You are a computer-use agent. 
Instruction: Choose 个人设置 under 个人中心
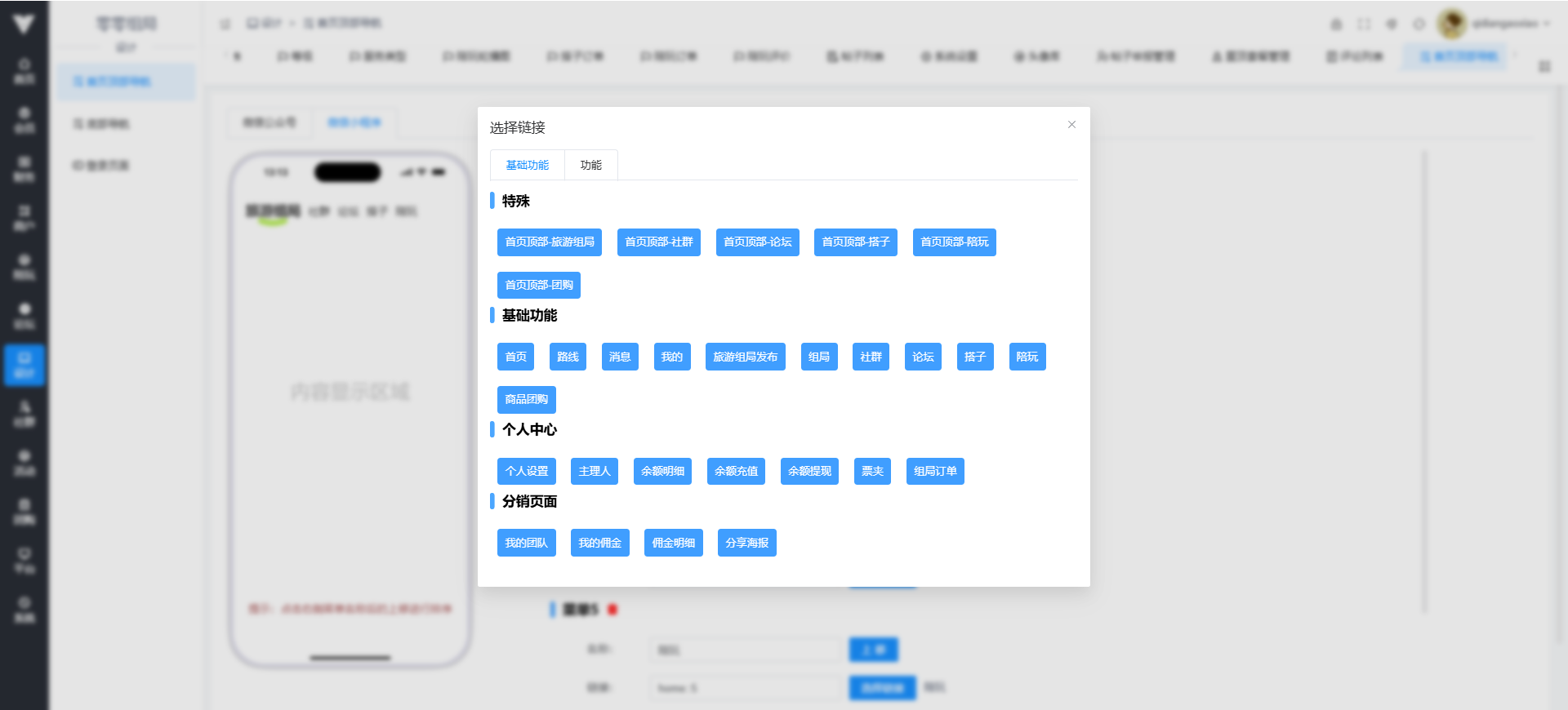point(526,472)
